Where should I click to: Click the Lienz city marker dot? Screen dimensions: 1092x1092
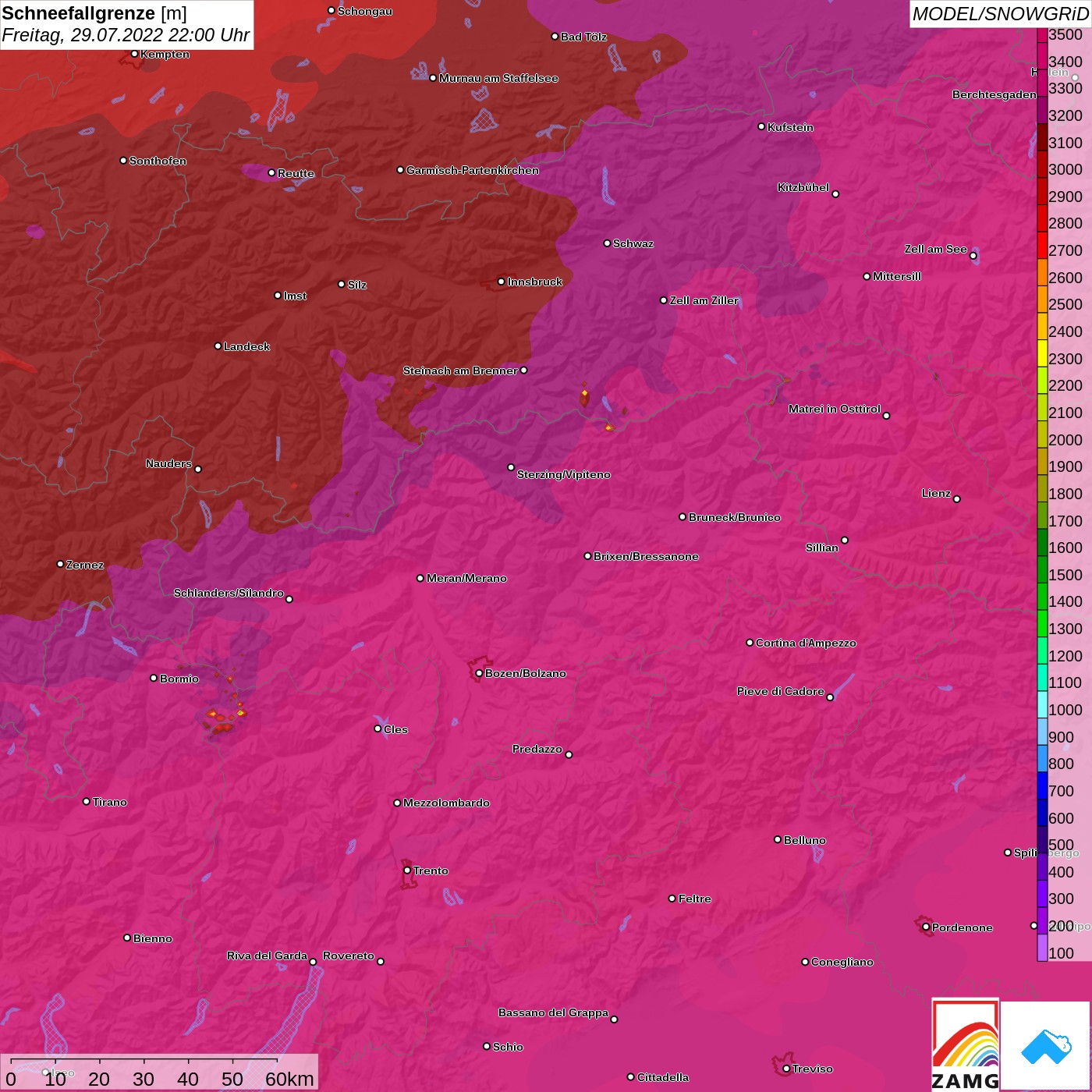click(957, 499)
